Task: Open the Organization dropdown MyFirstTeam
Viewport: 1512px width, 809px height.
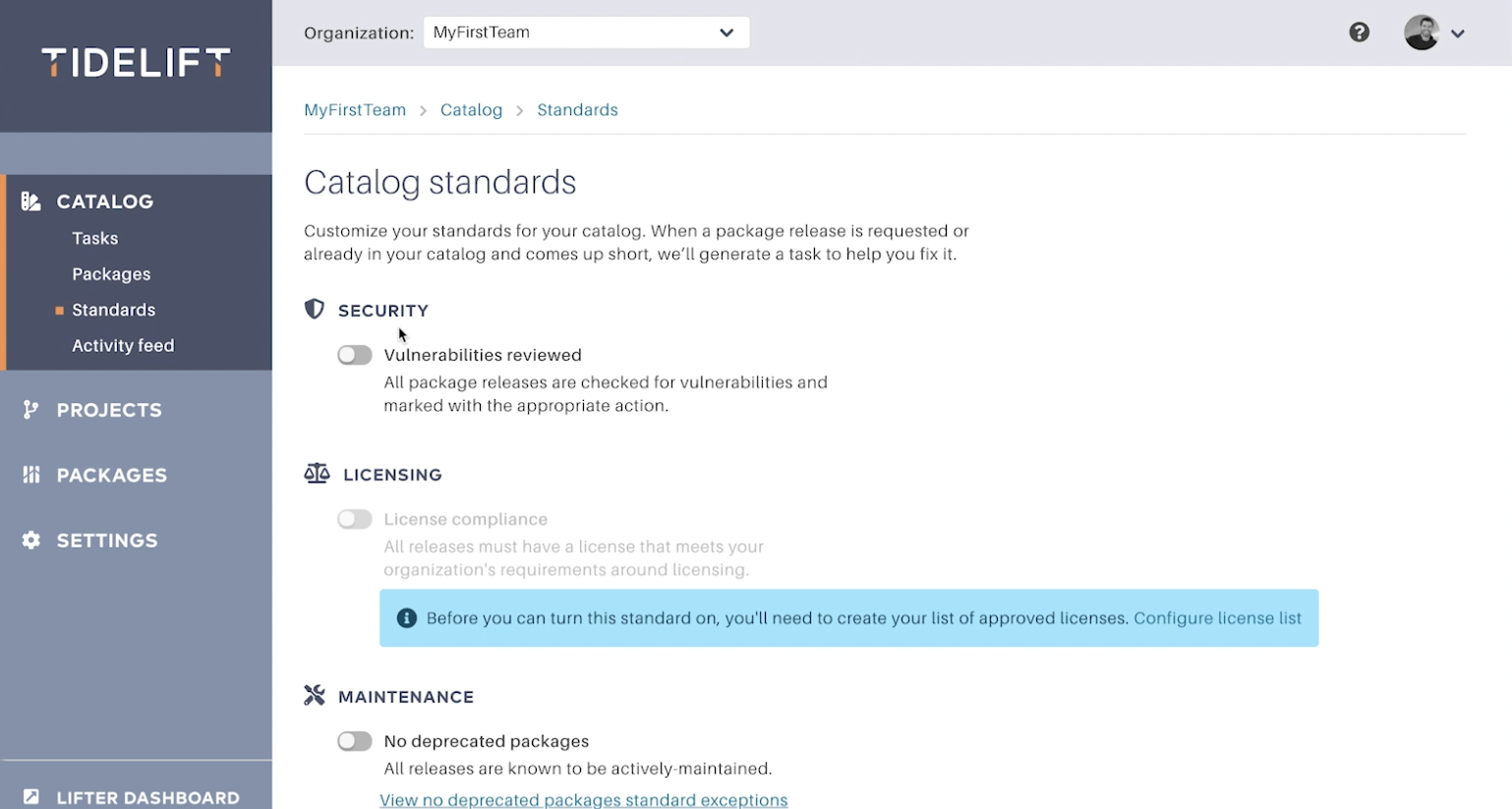Action: [586, 32]
